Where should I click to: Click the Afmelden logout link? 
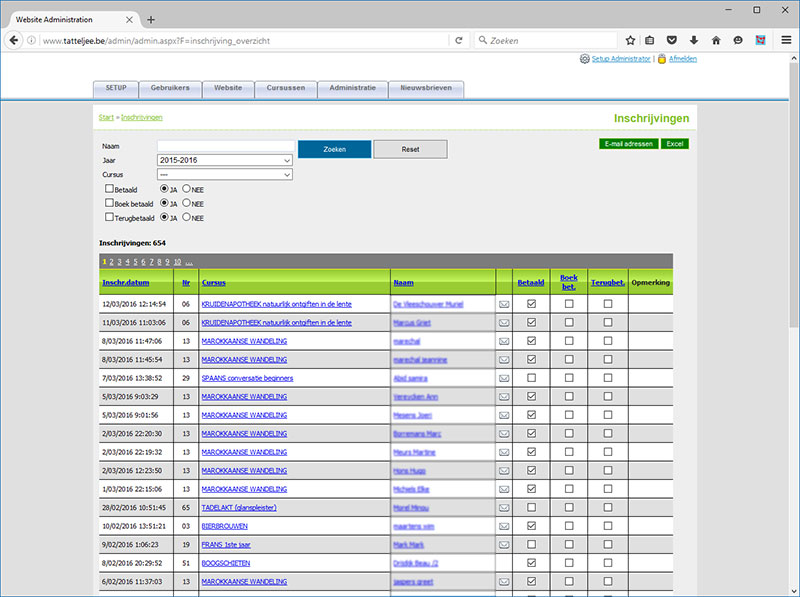click(683, 59)
